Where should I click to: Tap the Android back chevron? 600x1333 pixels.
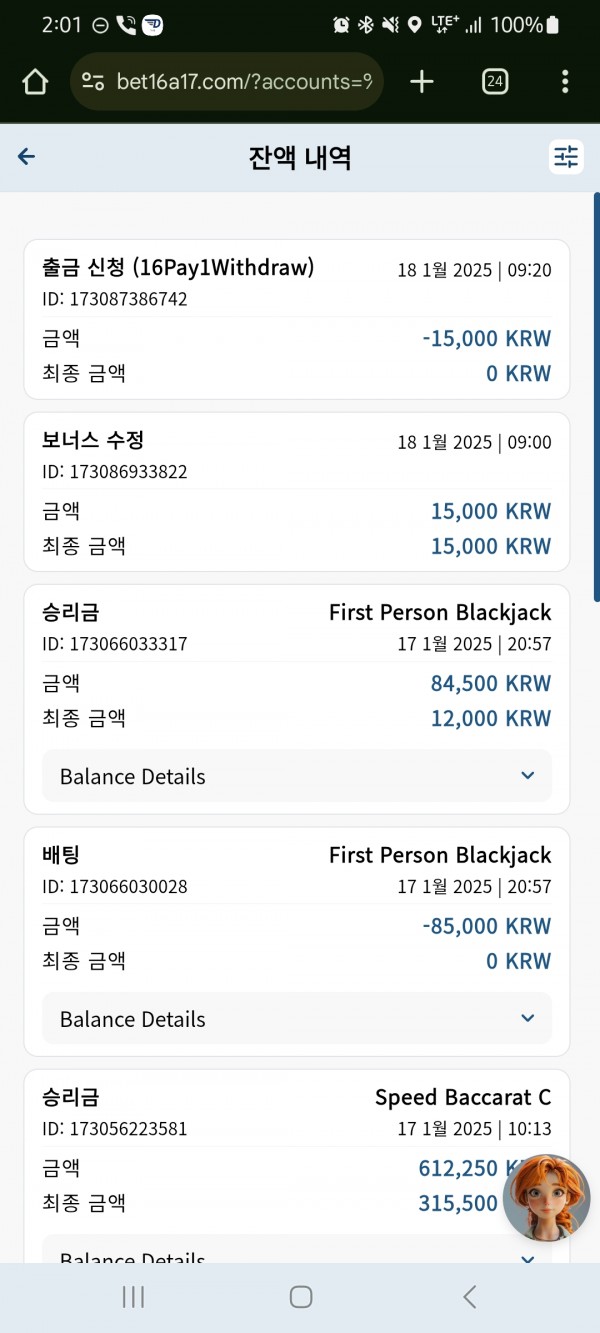tap(469, 1297)
